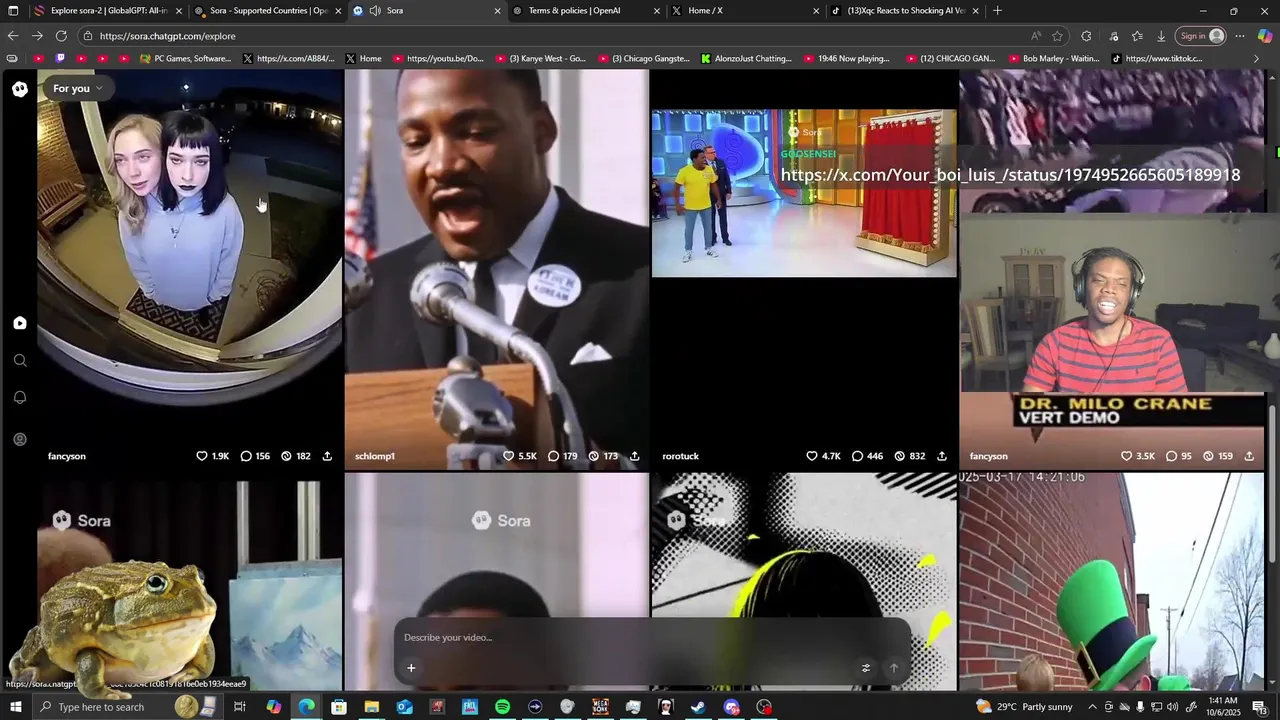The height and width of the screenshot is (720, 1280).
Task: Open the fancyson profile under doorbell video
Action: point(67,456)
